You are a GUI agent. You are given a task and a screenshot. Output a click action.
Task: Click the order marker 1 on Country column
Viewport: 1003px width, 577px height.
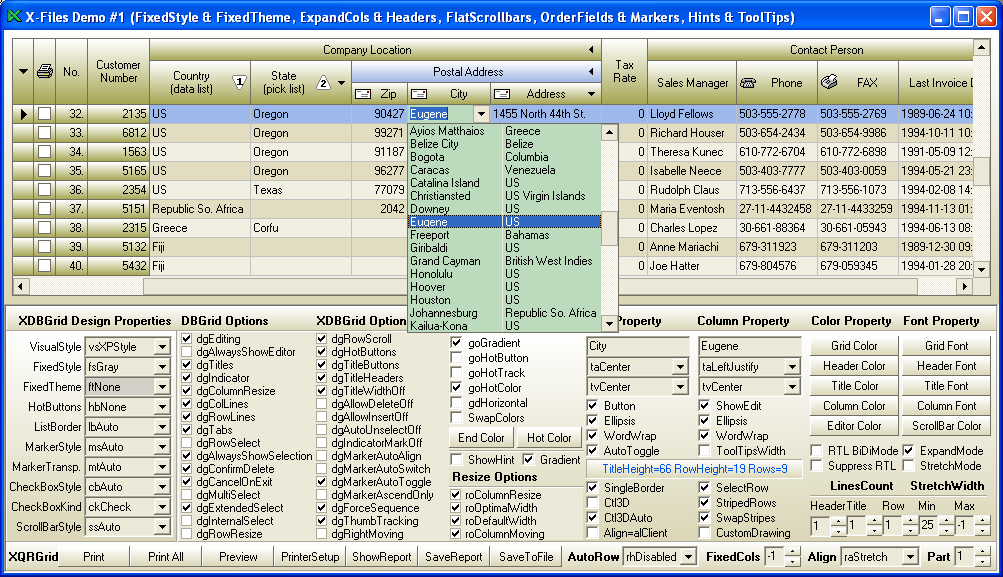click(x=239, y=82)
